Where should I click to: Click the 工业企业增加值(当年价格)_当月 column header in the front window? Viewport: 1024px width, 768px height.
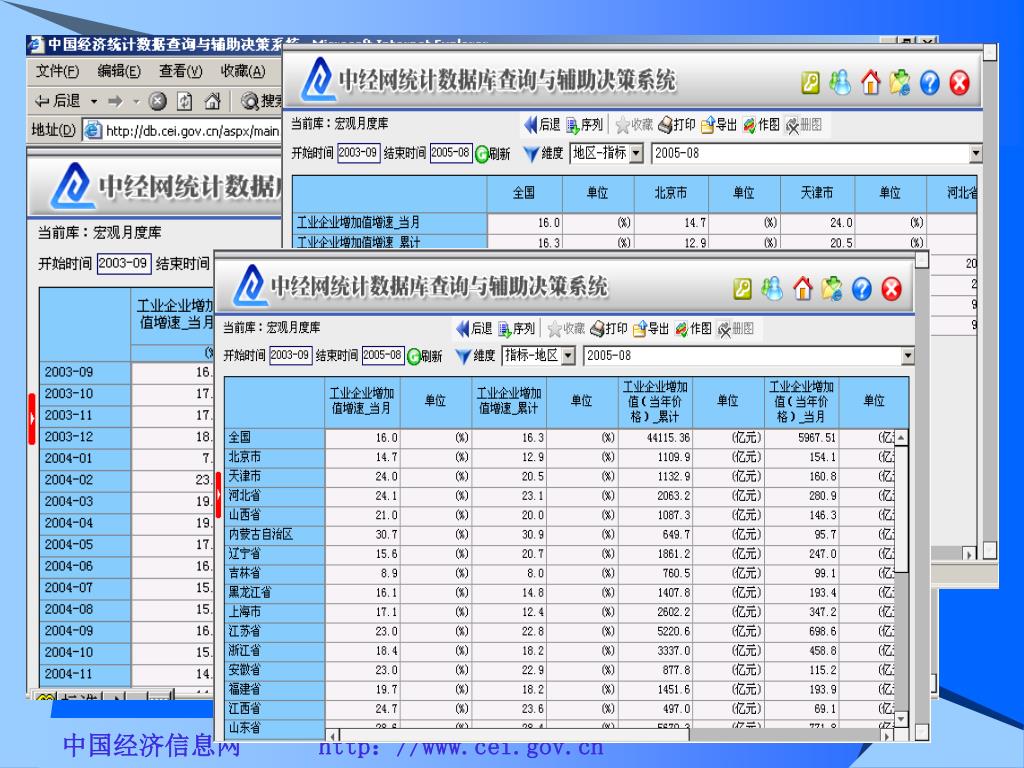[x=801, y=402]
